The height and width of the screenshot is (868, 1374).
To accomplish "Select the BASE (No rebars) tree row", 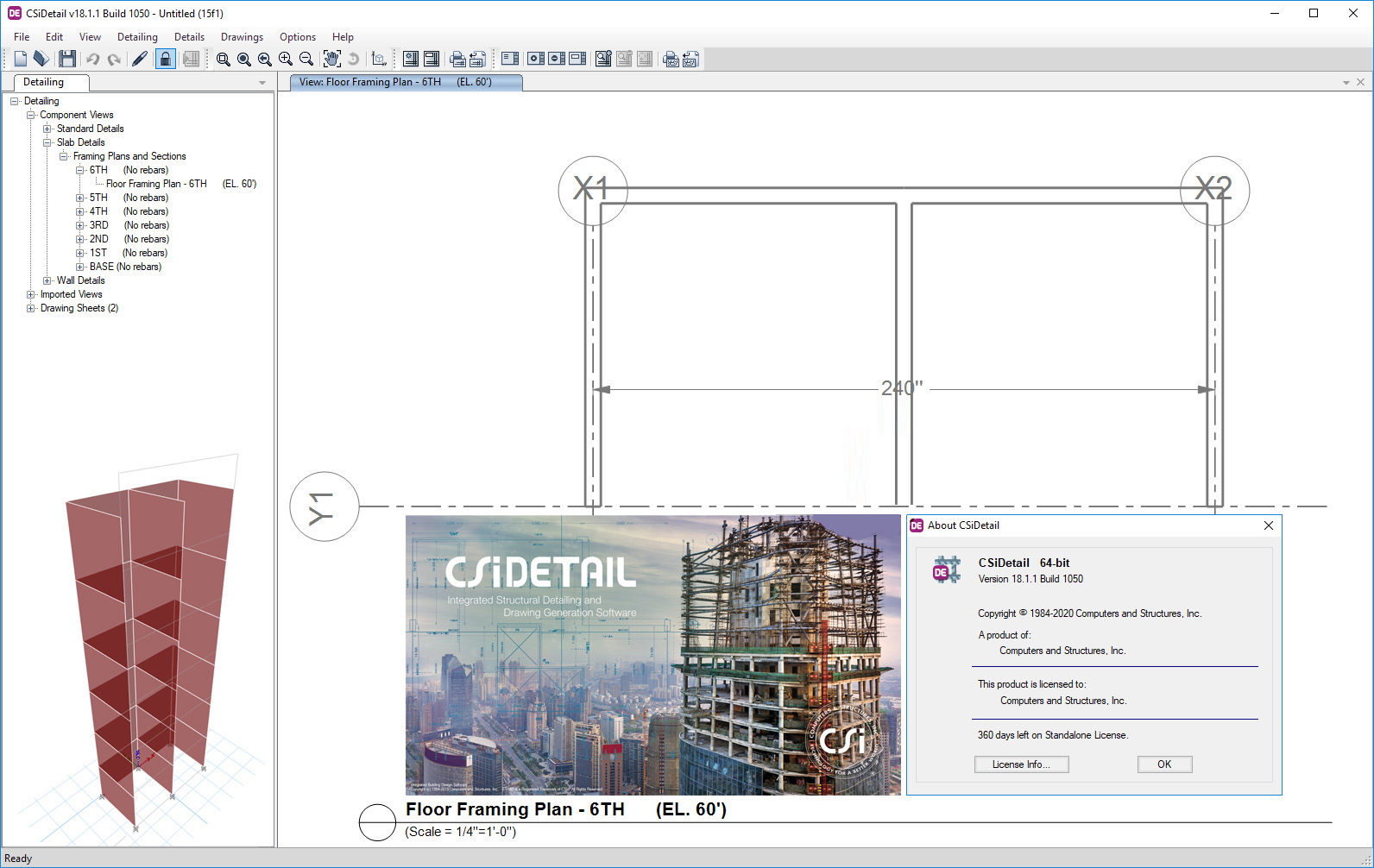I will (125, 267).
